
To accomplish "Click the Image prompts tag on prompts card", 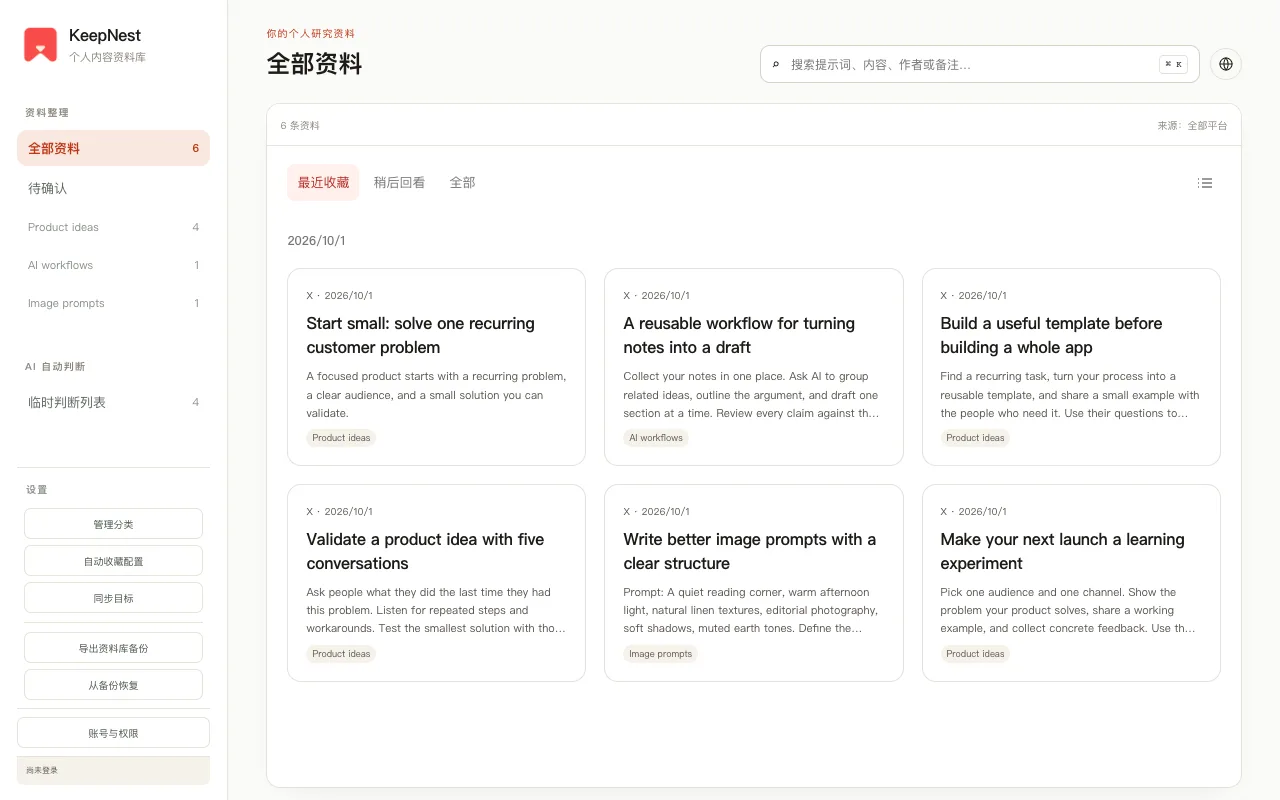I will point(660,654).
